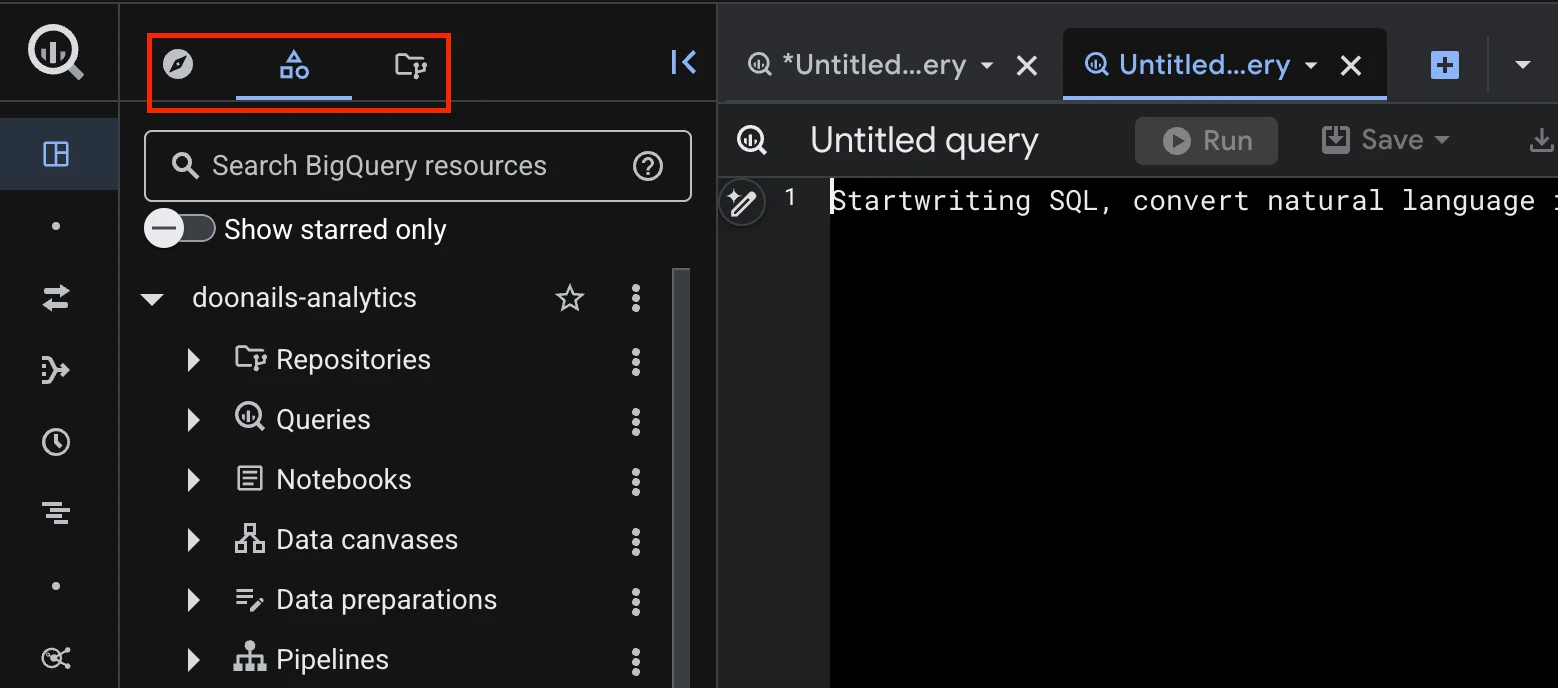
Task: Expand the Pipelines node
Action: [x=194, y=661]
